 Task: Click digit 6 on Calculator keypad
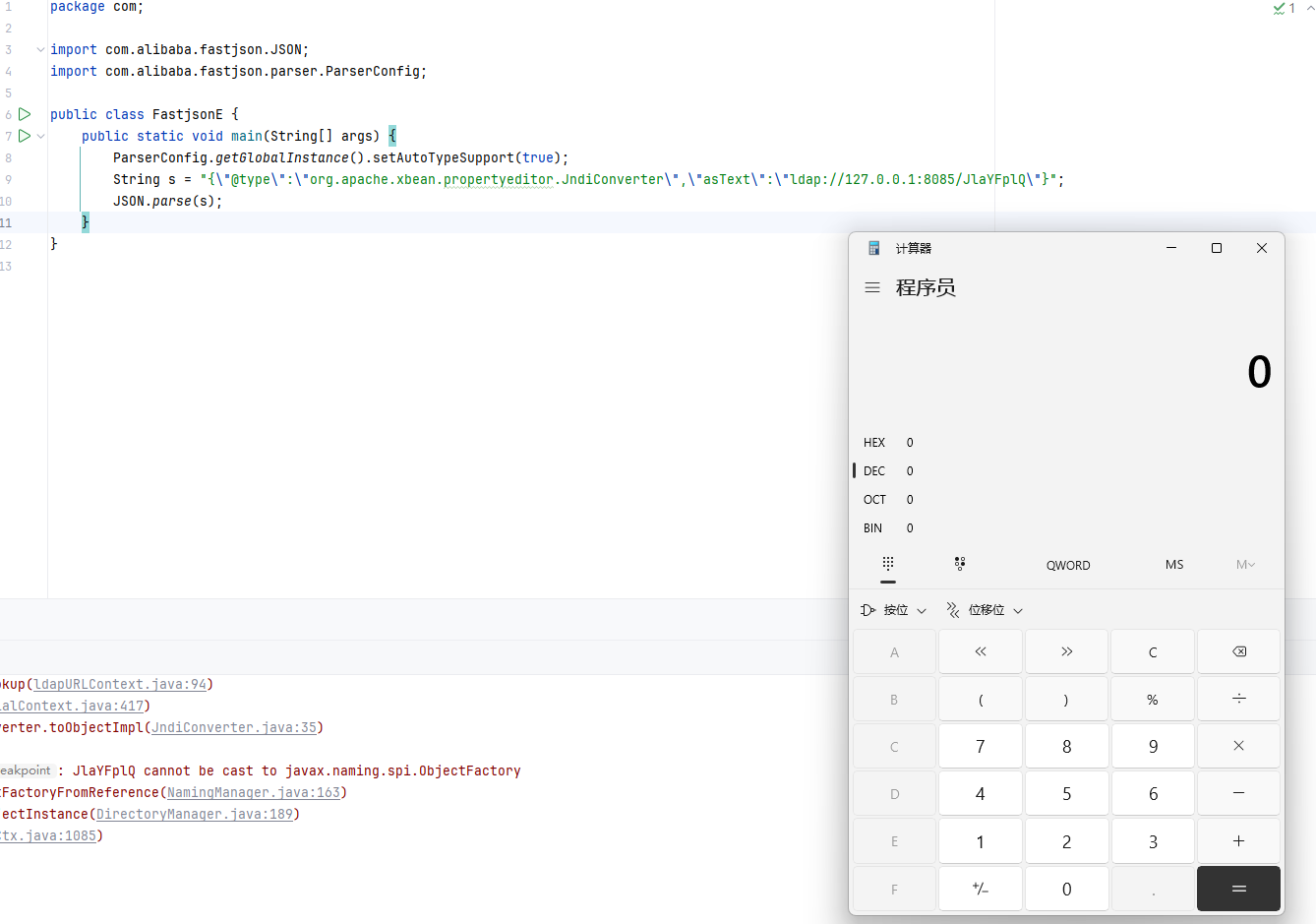tap(1153, 793)
